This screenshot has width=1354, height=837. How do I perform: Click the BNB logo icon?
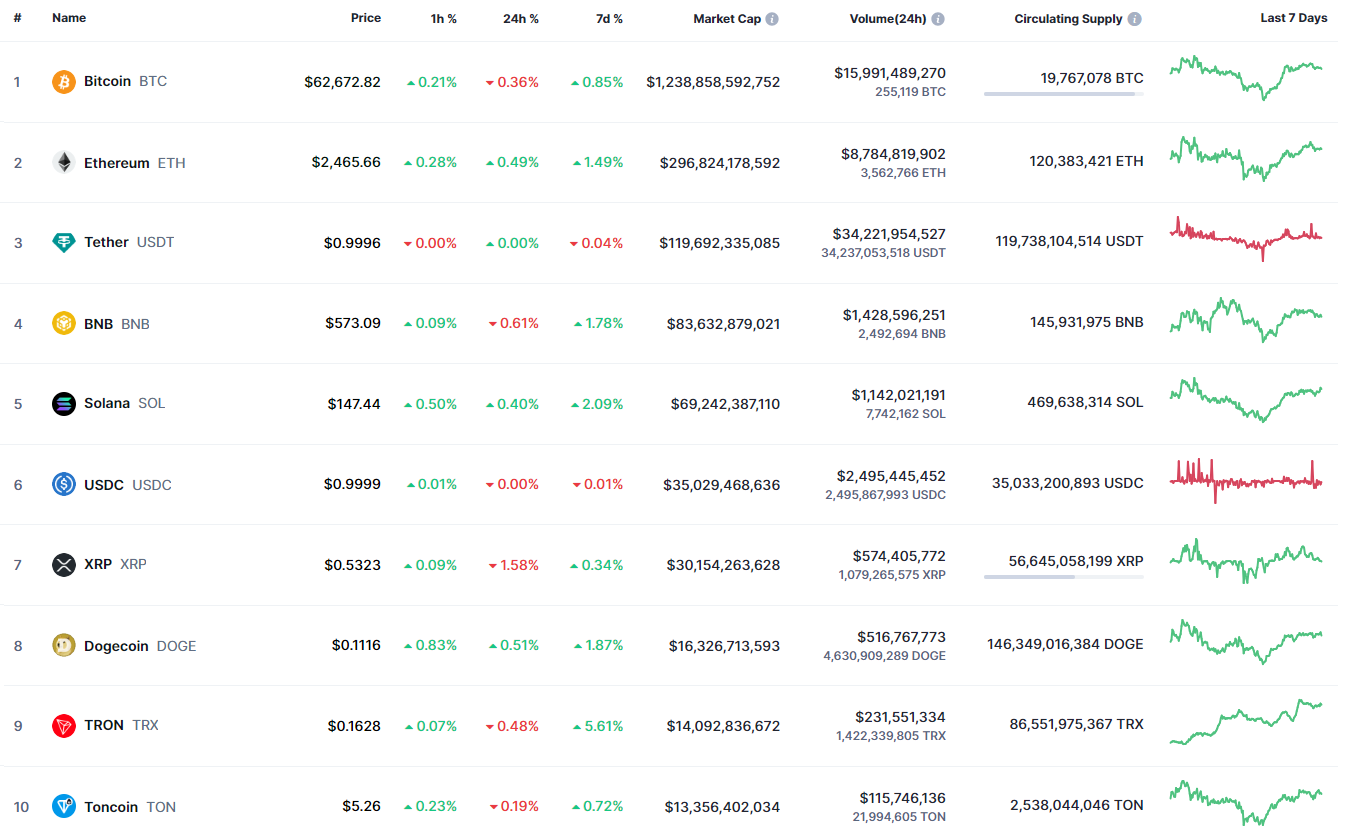point(64,324)
